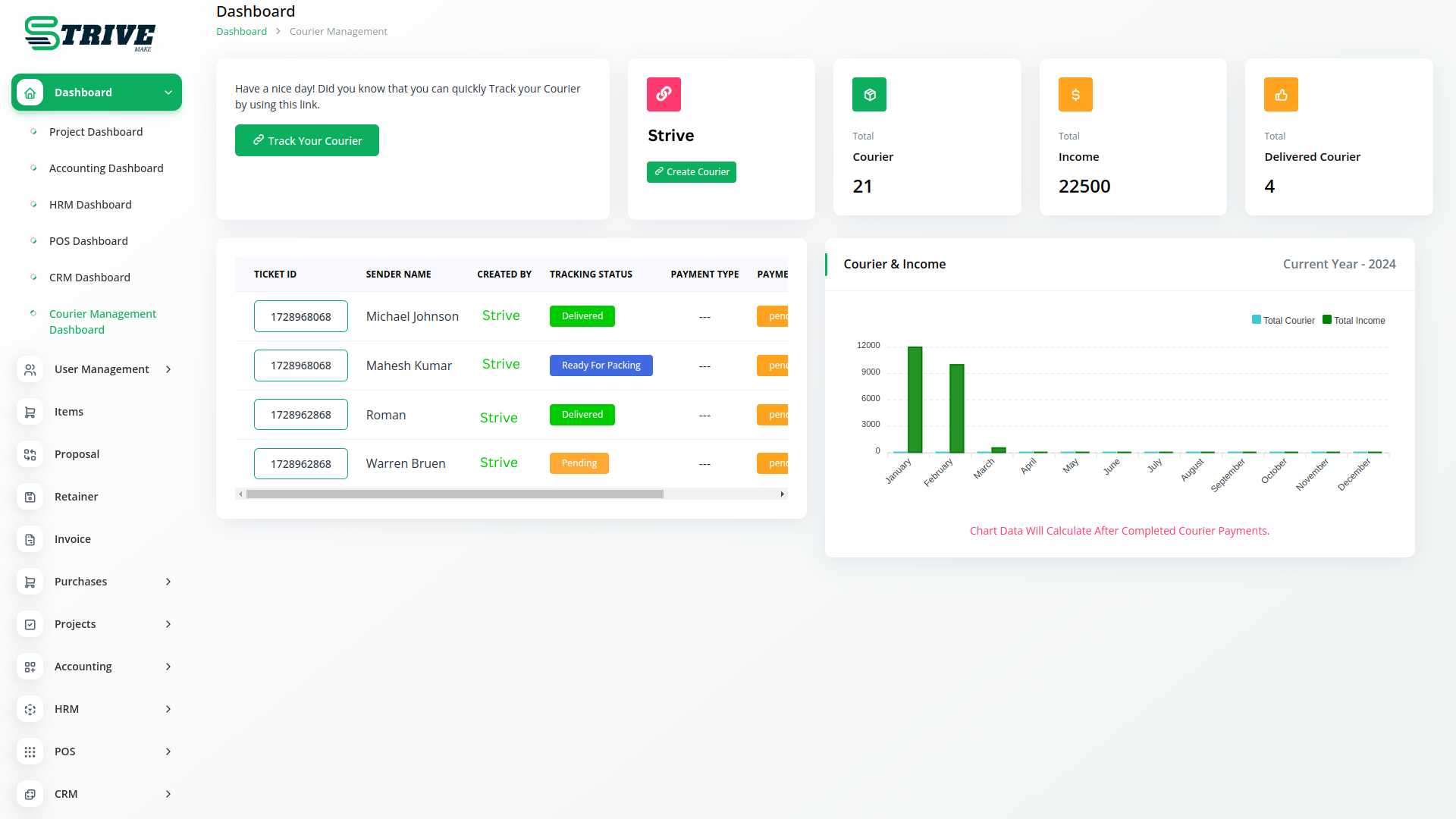Toggle Total Income legend in chart
This screenshot has height=819, width=1456.
click(1354, 320)
